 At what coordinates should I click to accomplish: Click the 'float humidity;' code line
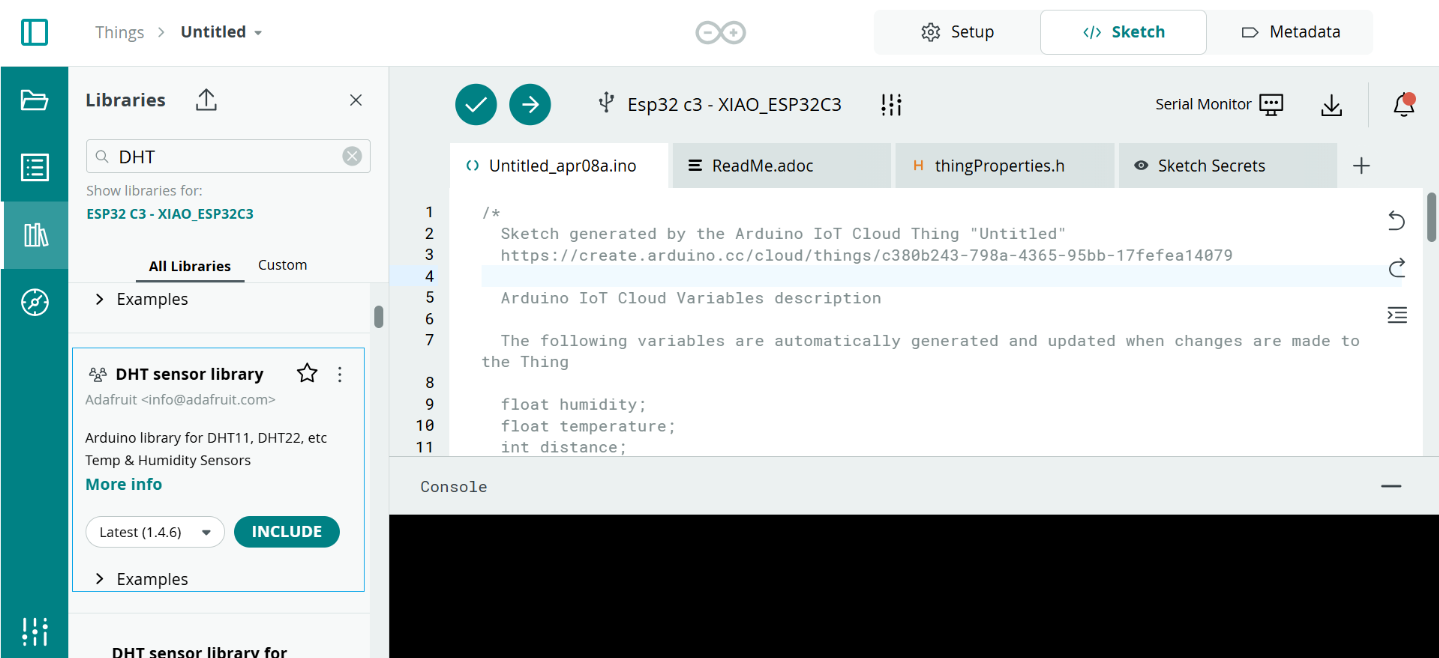574,404
